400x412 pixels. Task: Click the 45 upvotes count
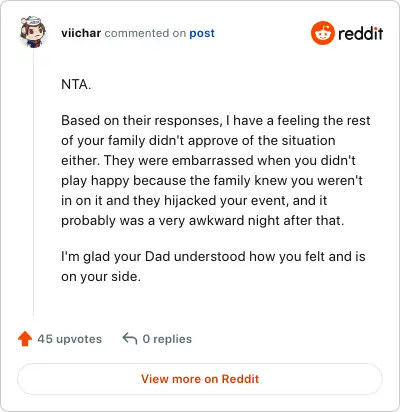[x=70, y=339]
